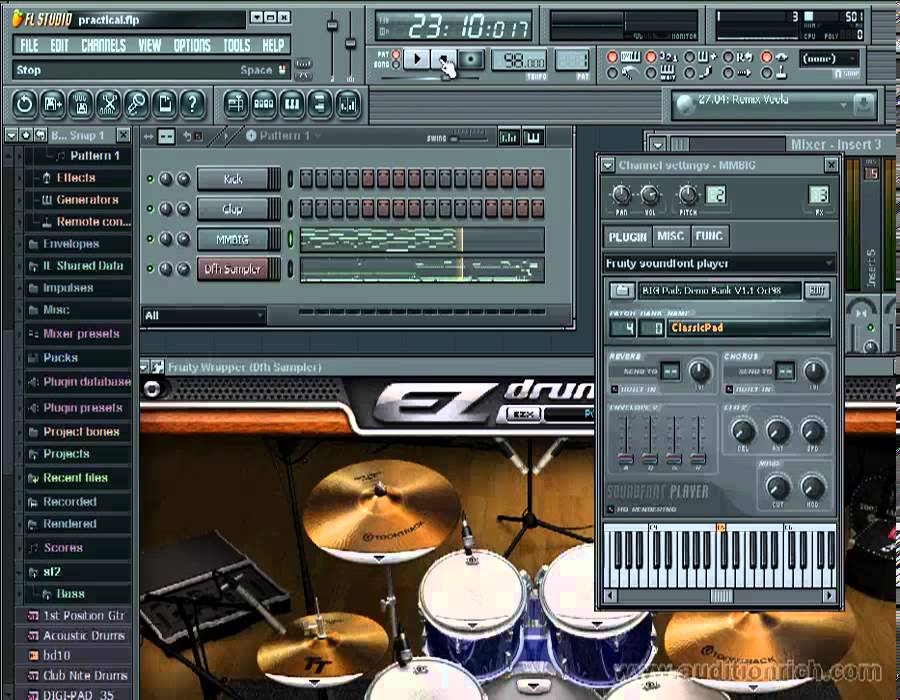Expand the Recent files folder
Viewport: 900px width, 700px height.
75,477
